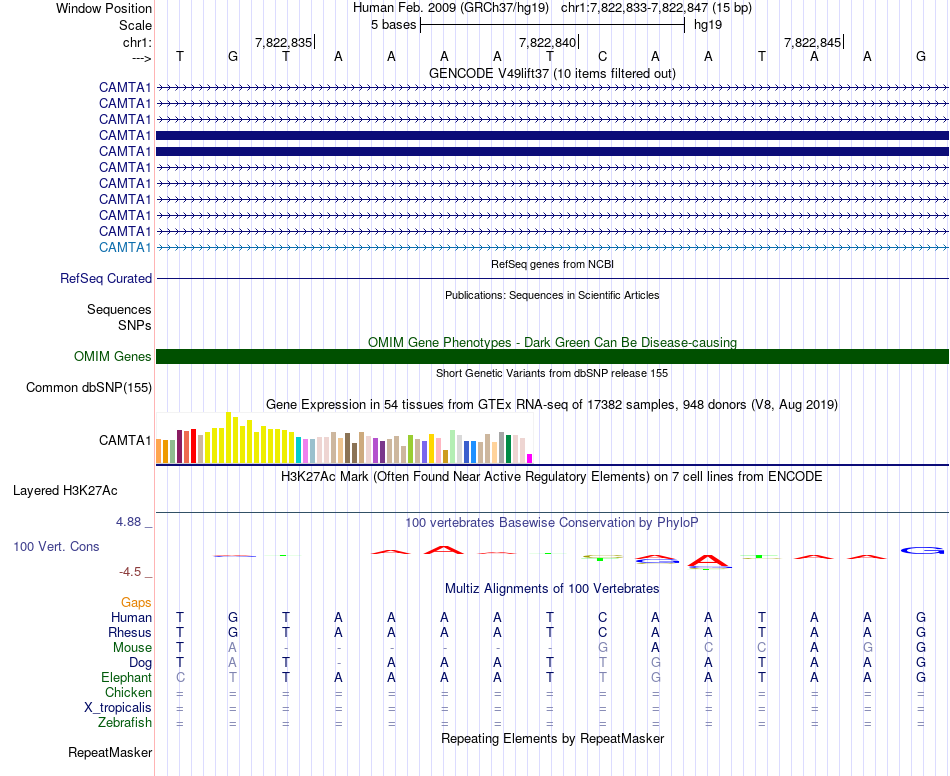
Task: Click the OMIM Gene Phenotypes track title
Action: pyautogui.click(x=552, y=342)
